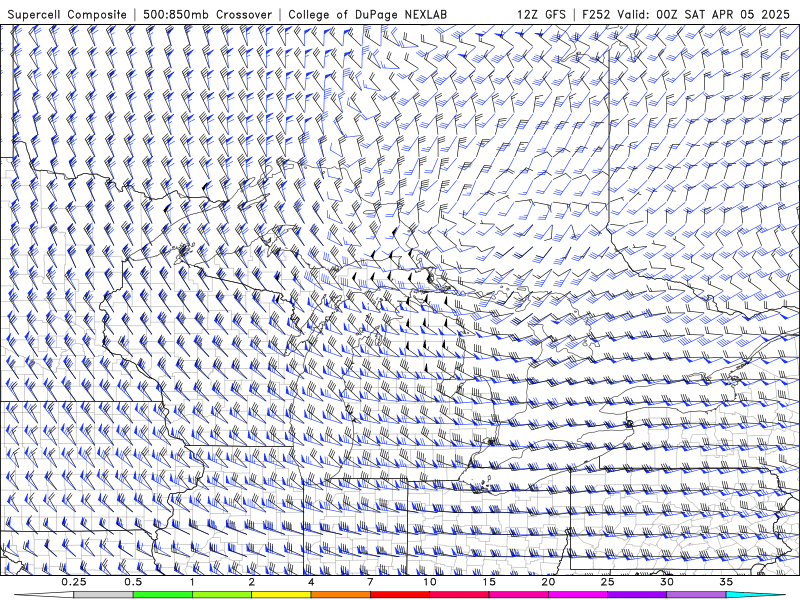Click 'College of DuPage NEXLAB' header text
The image size is (800, 600).
[x=367, y=14]
